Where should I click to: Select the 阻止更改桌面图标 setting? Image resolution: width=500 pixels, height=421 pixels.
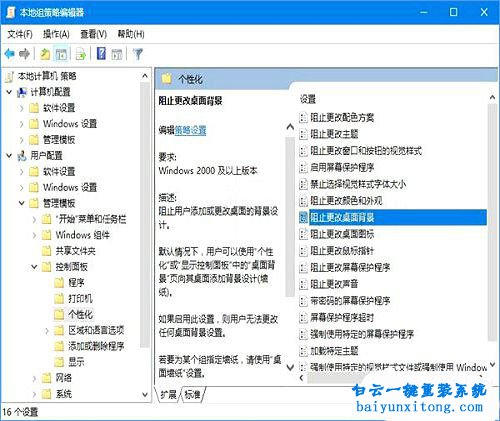[x=342, y=234]
